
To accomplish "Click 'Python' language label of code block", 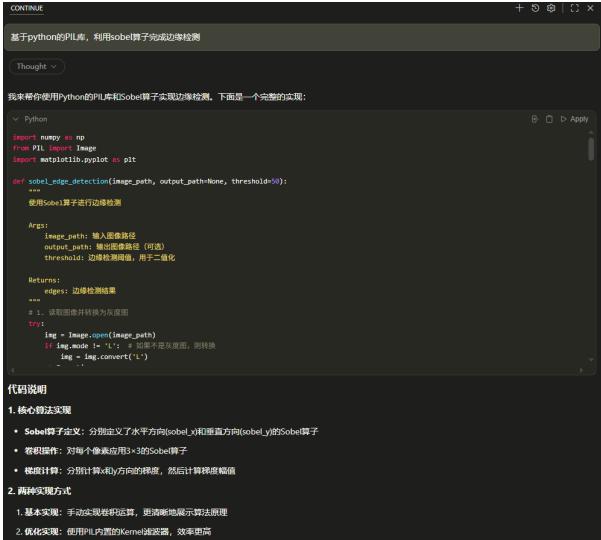I will pos(36,119).
